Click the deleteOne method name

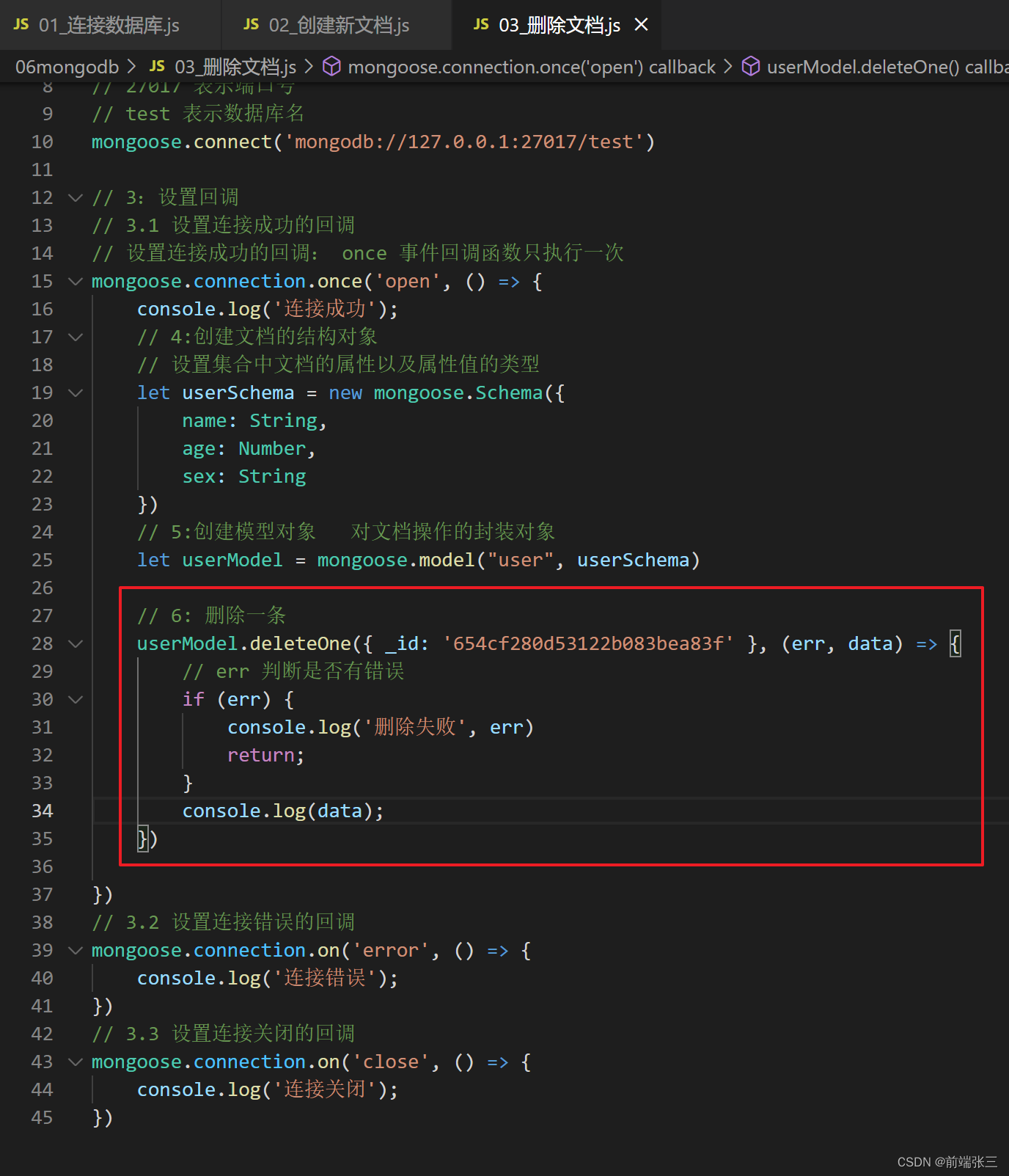click(x=301, y=643)
